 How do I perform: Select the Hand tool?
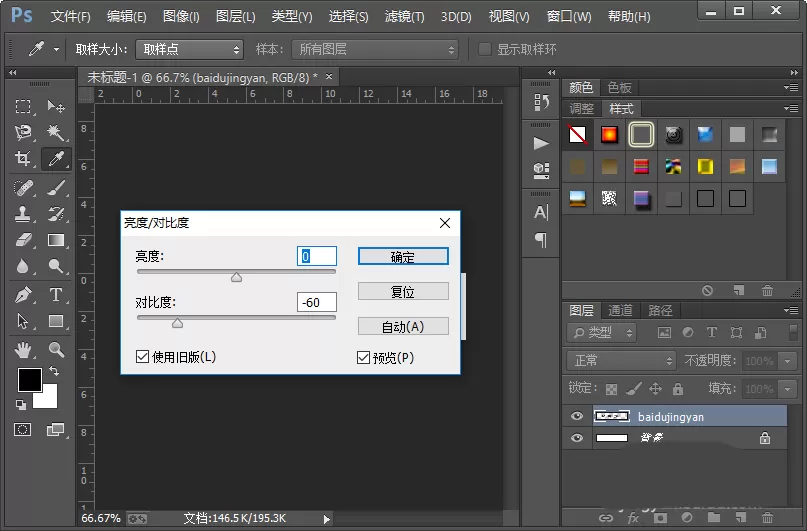click(x=23, y=350)
